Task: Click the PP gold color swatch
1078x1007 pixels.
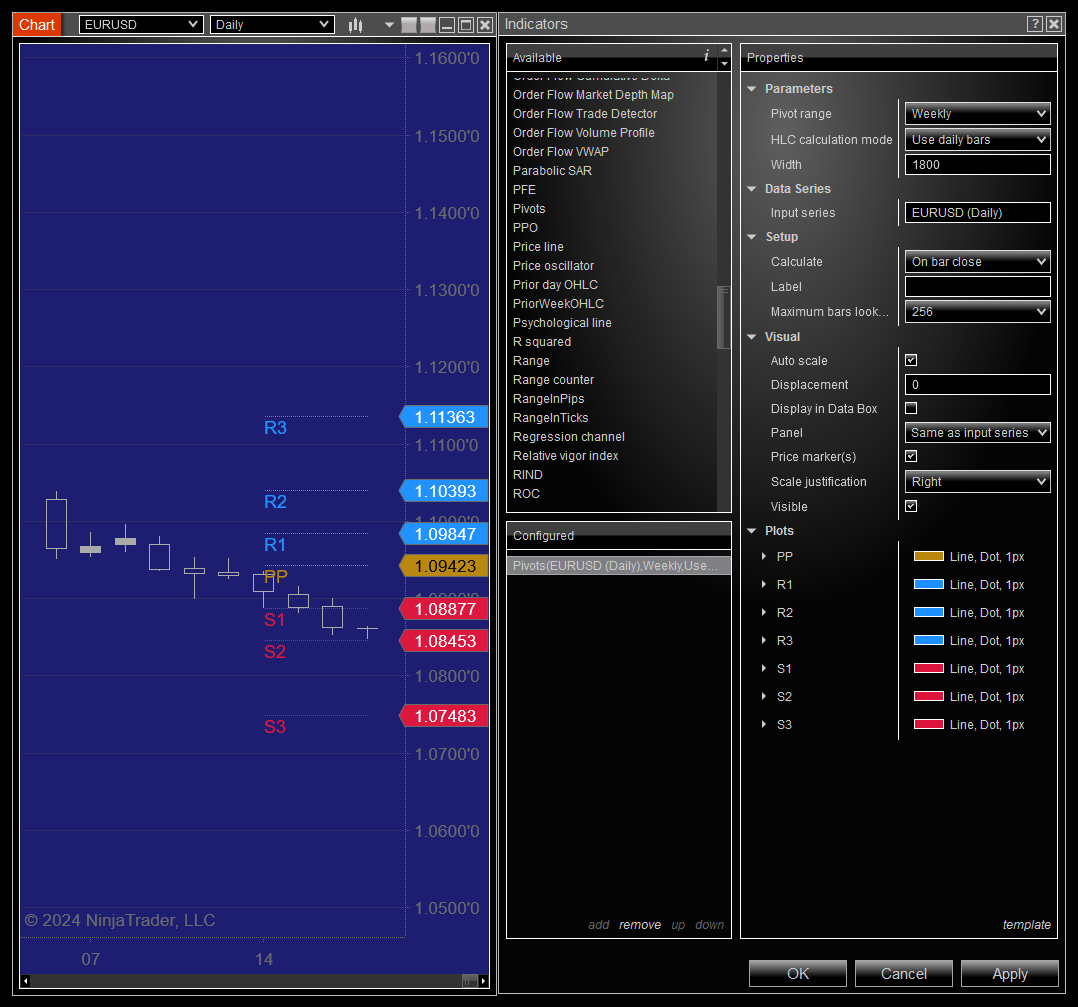Action: [928, 556]
